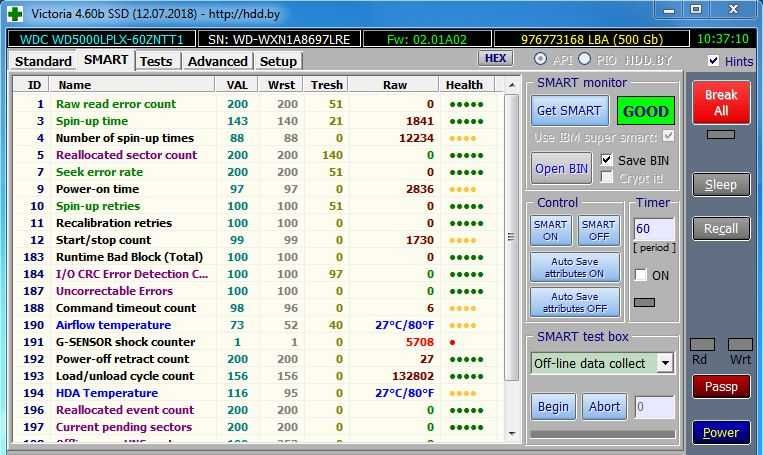
Task: Select the PIO radio button
Action: [x=584, y=59]
